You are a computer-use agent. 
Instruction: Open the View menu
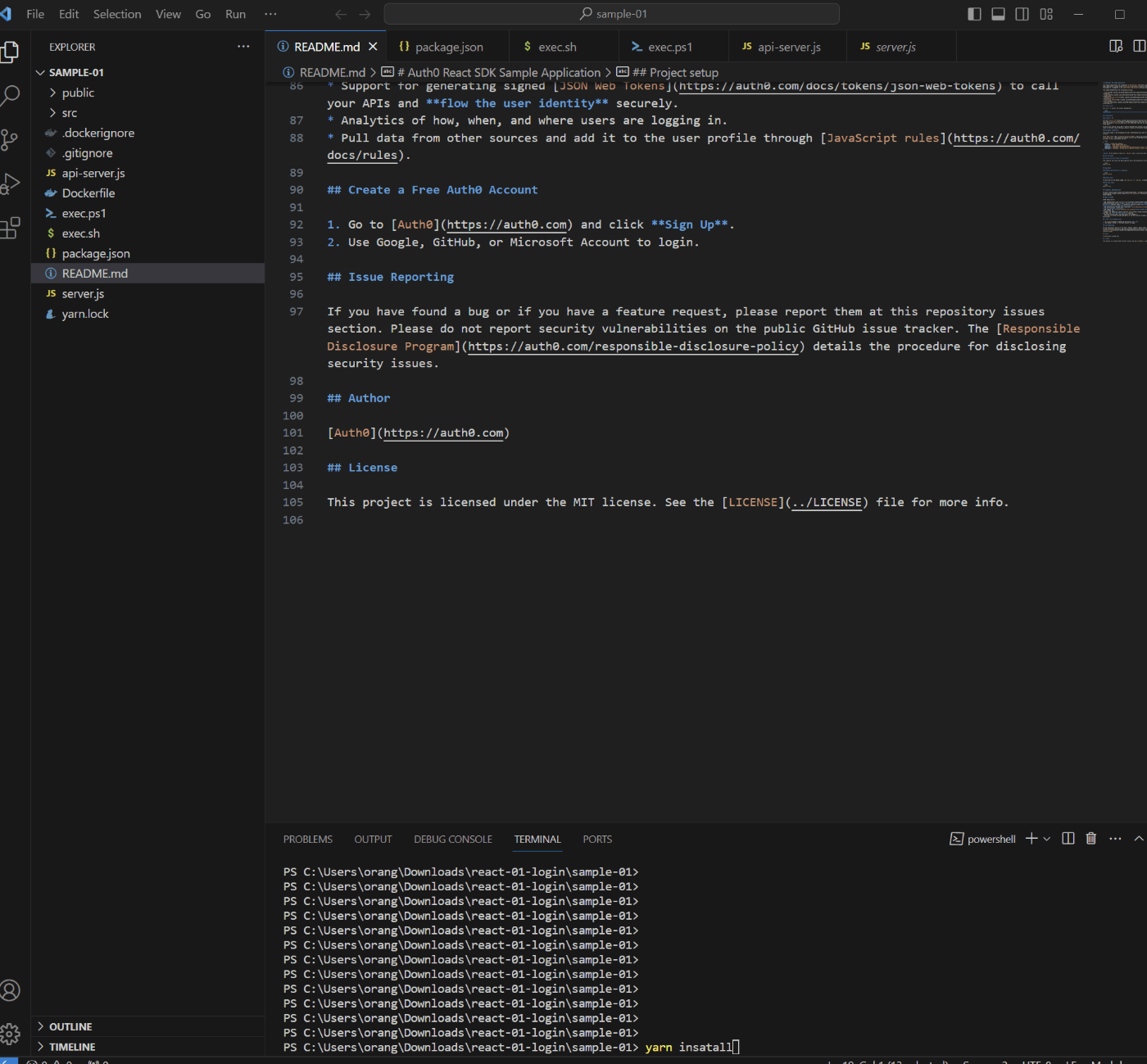(169, 14)
